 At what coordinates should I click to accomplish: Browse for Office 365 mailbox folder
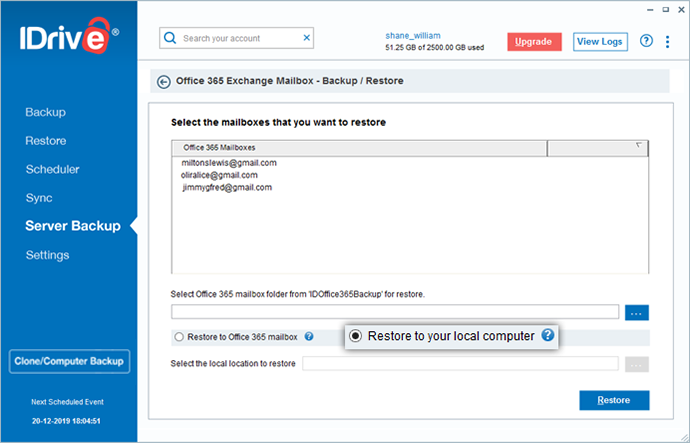click(x=637, y=313)
